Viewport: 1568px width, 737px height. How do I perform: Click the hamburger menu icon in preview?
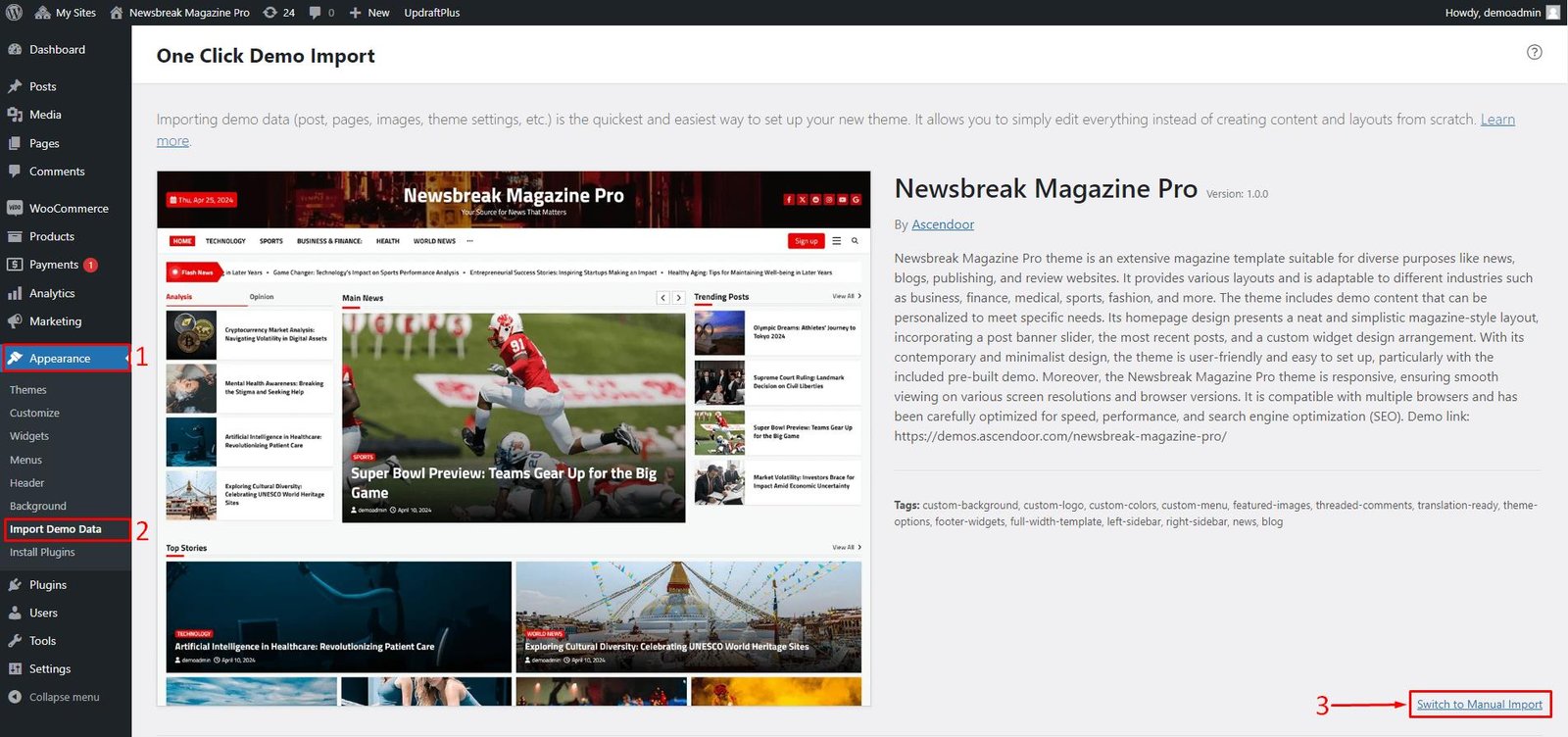(836, 241)
